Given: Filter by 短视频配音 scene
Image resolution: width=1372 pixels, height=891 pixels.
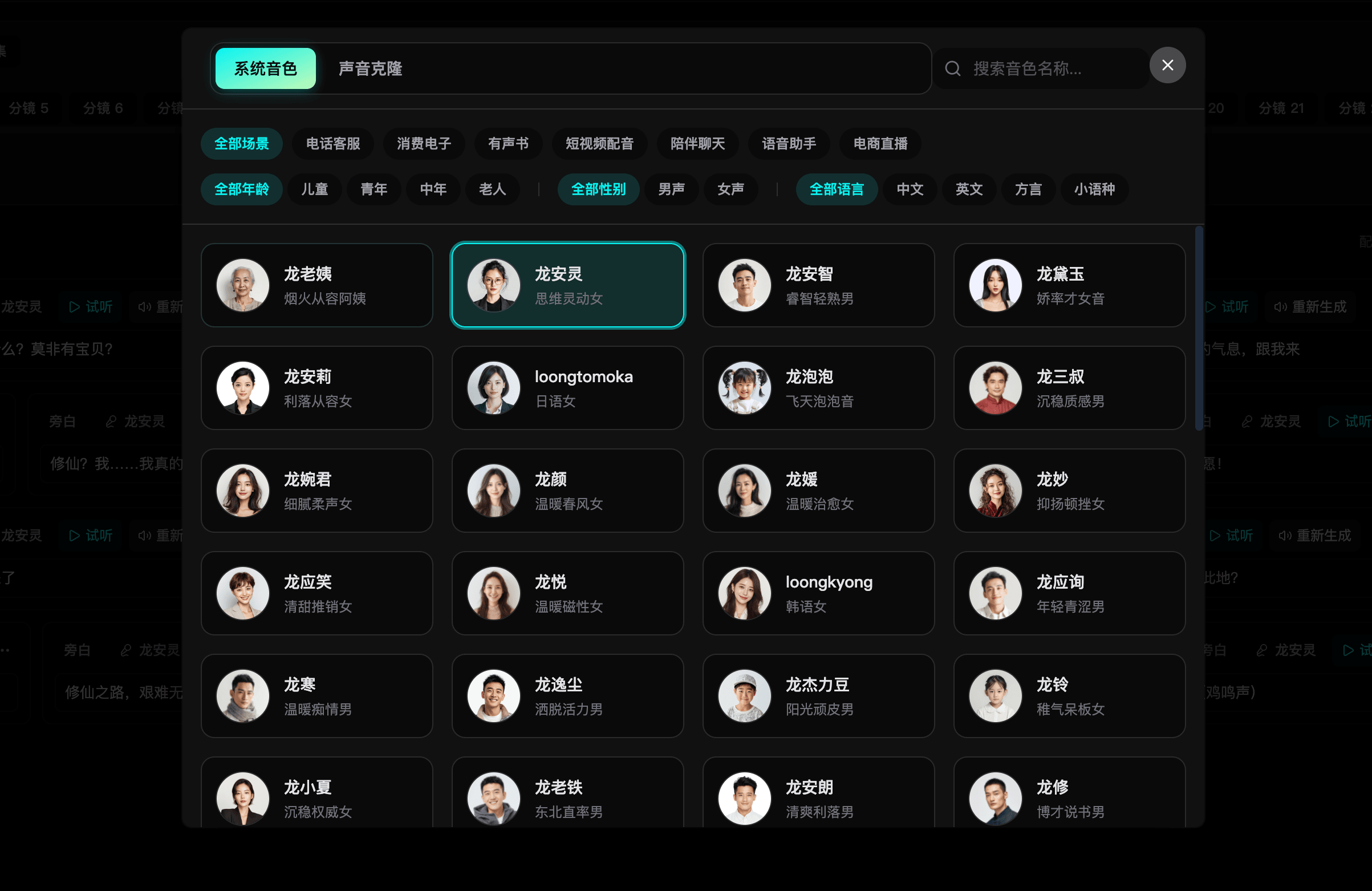Looking at the screenshot, I should (599, 144).
